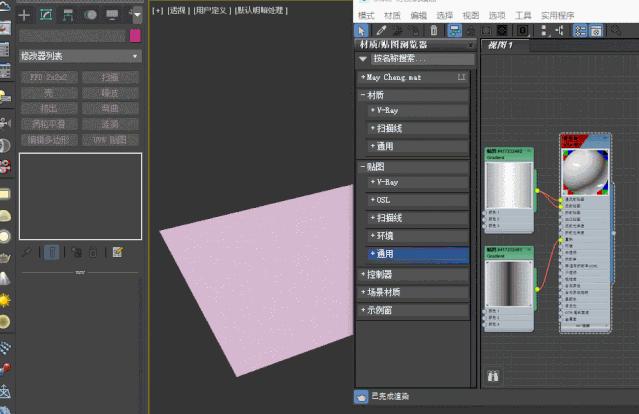This screenshot has height=414, width=639.
Task: Toggle the Pin Stack icon
Action: point(26,253)
